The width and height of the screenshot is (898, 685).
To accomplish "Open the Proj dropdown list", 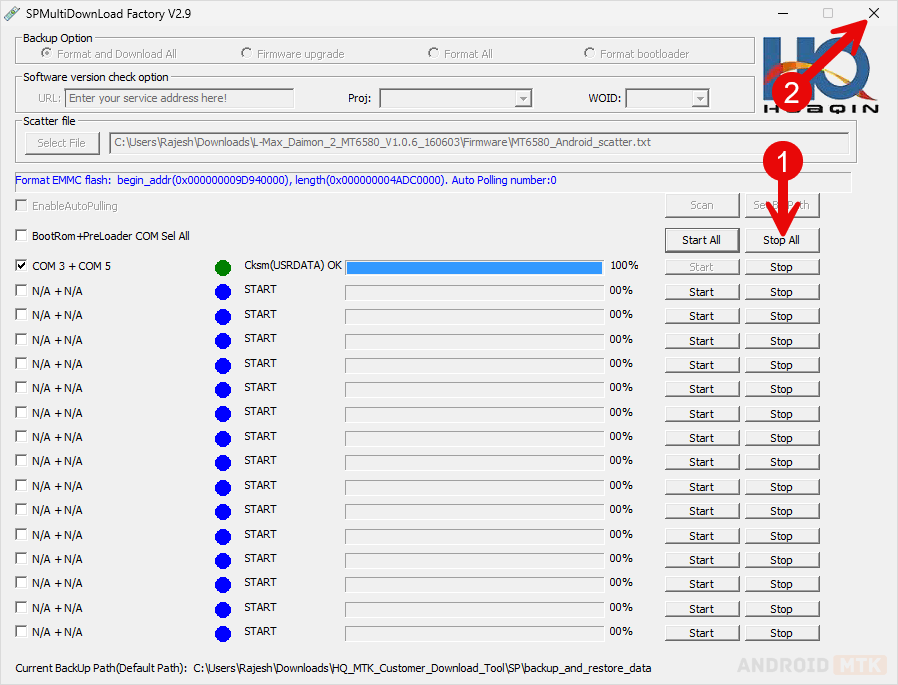I will (x=522, y=98).
